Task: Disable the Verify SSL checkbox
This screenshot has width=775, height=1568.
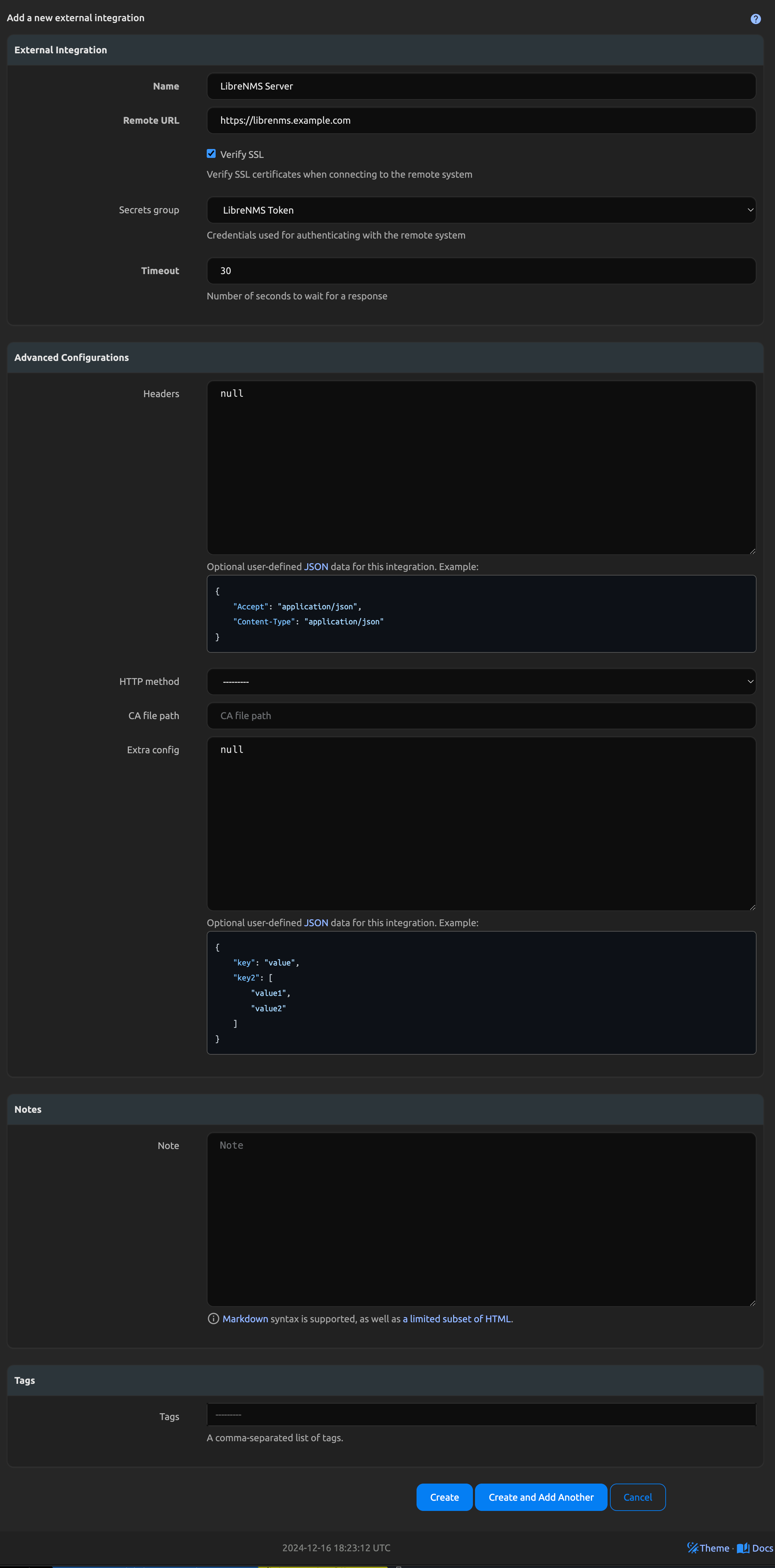Action: [211, 153]
